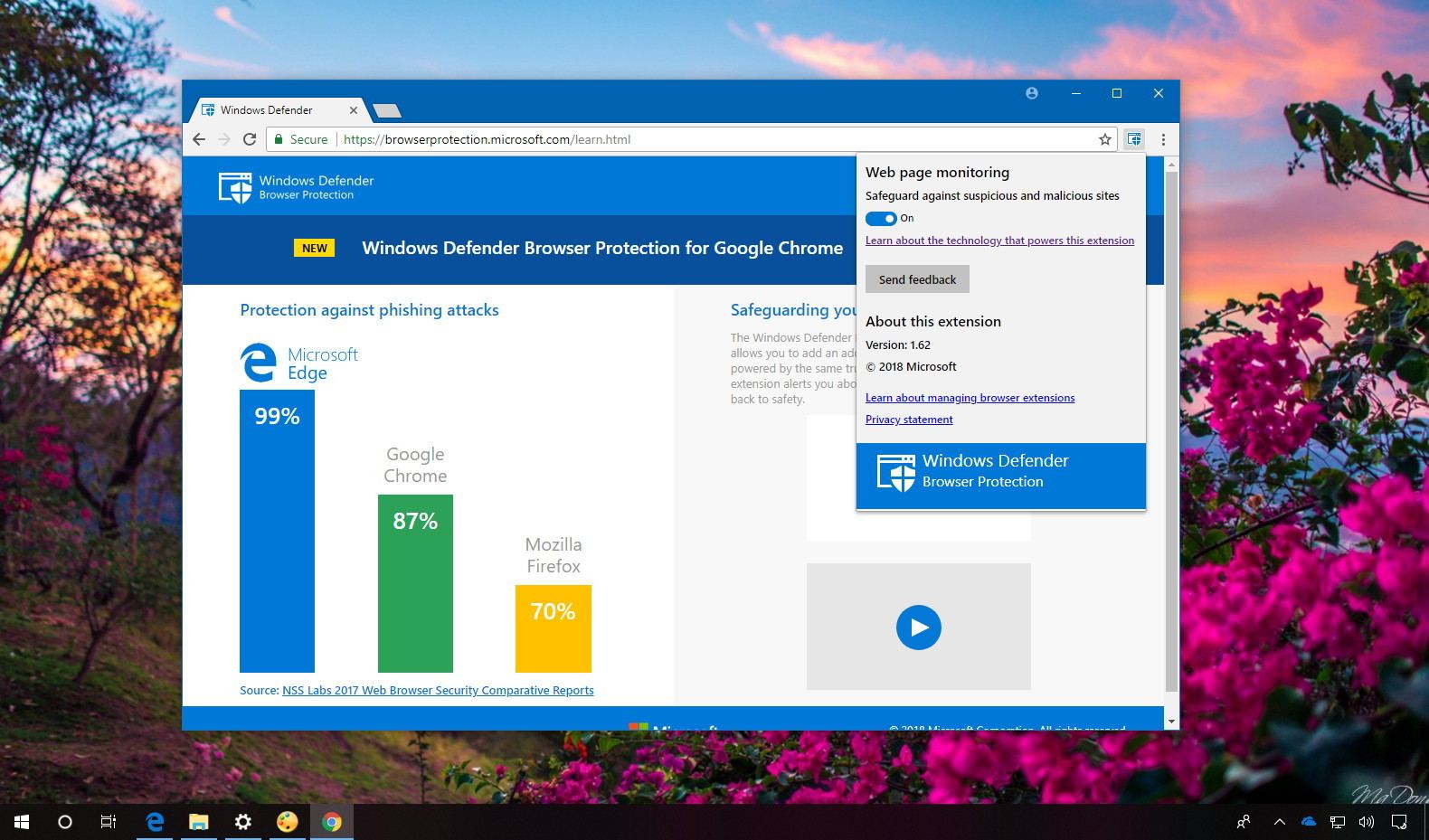
Task: Click the Windows Defender logo in page header
Action: (235, 187)
